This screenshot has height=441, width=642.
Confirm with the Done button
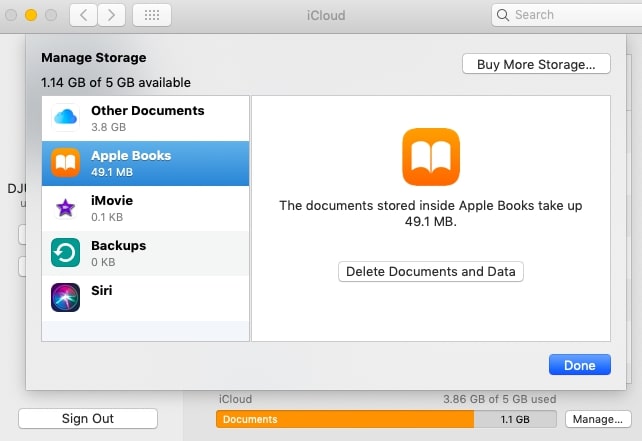[x=580, y=365]
